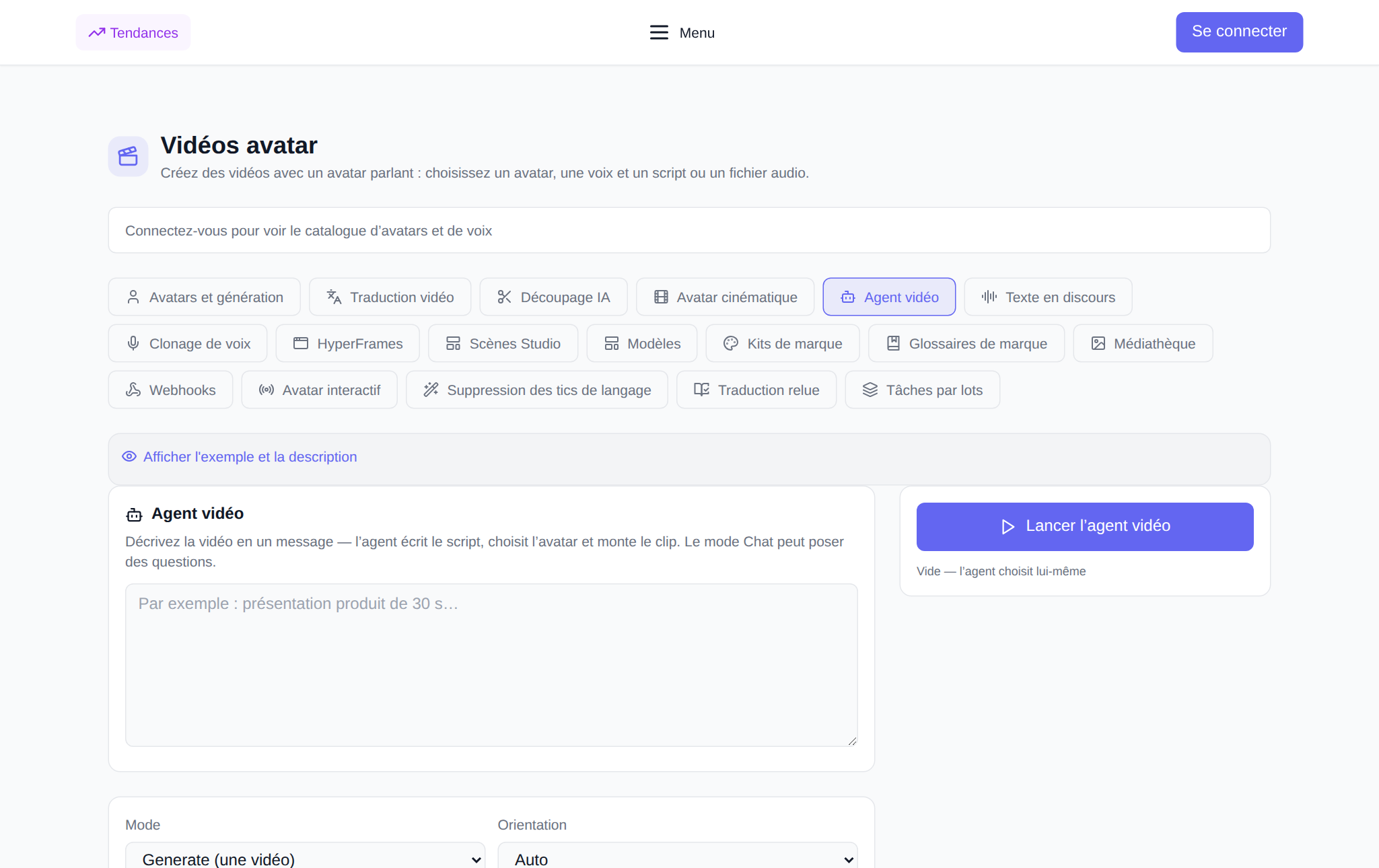The width and height of the screenshot is (1379, 868).
Task: Click the webhook icon in Webhooks tab
Action: (133, 390)
